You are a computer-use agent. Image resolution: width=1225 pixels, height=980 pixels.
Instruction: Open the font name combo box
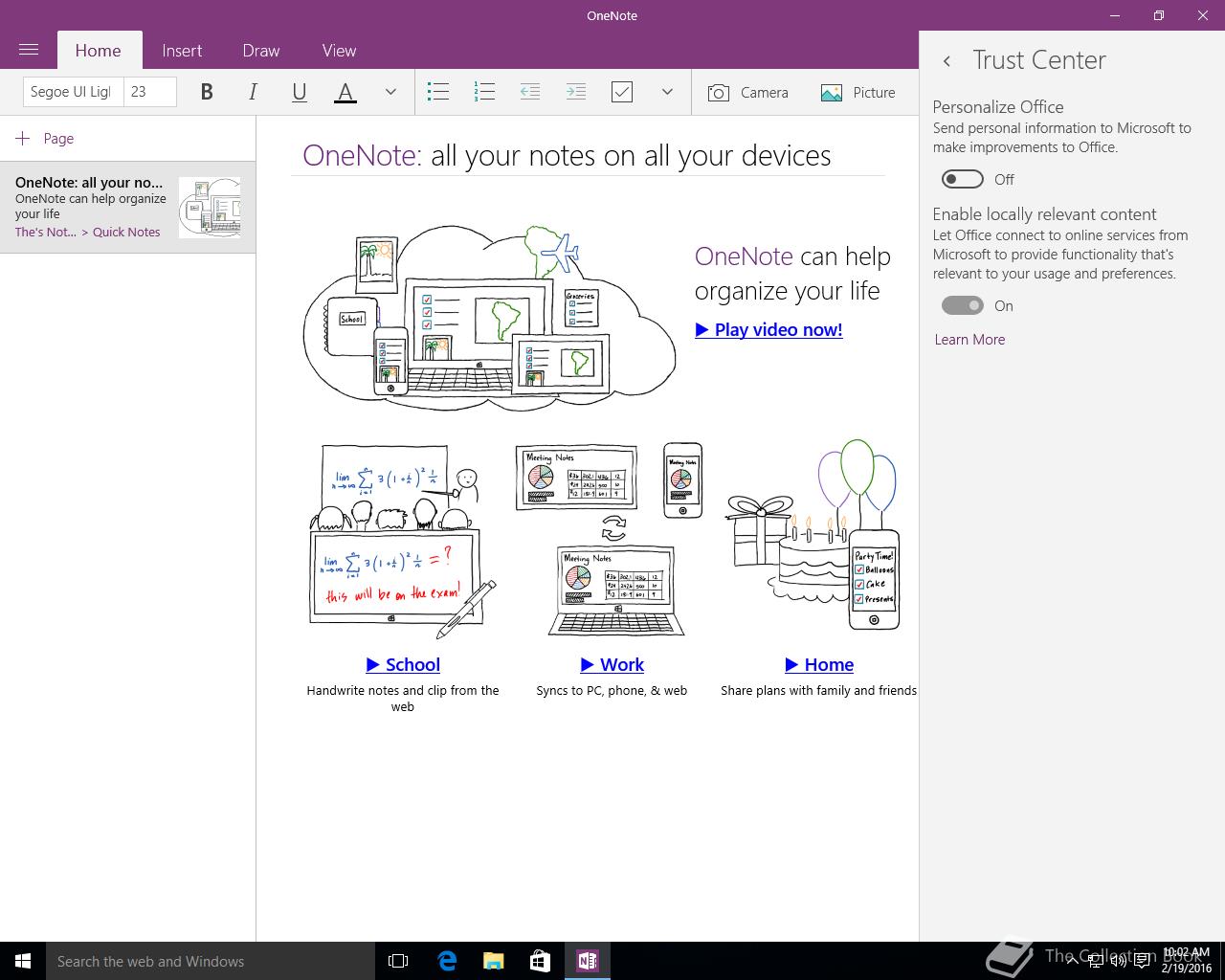pyautogui.click(x=73, y=92)
